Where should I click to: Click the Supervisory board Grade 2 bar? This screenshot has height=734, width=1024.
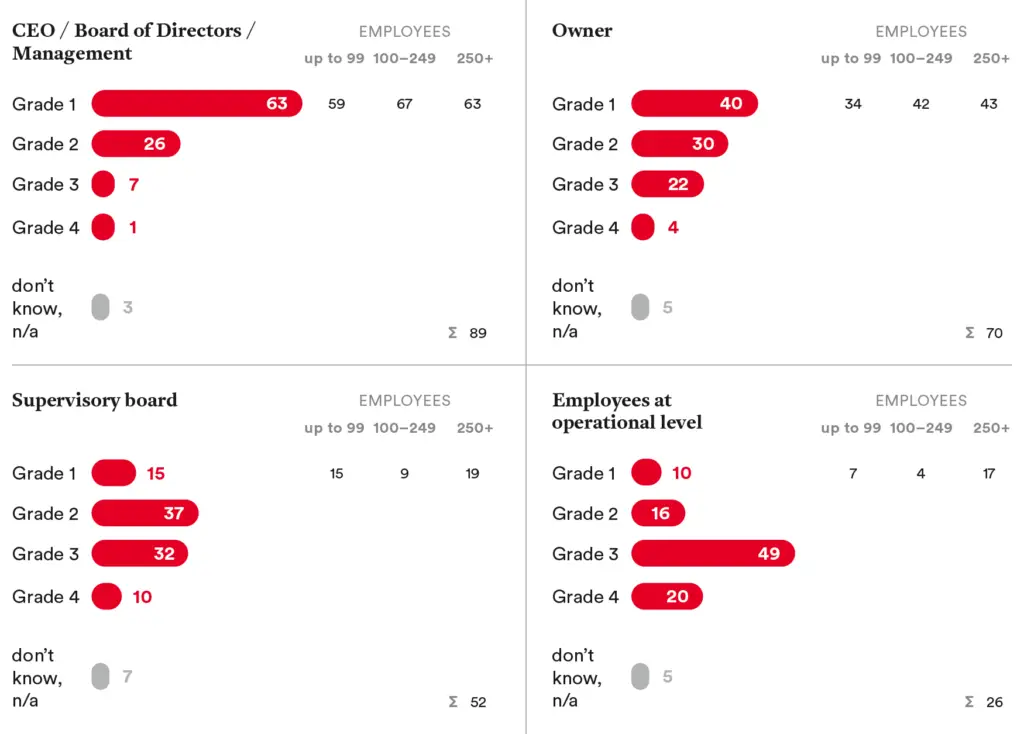145,513
